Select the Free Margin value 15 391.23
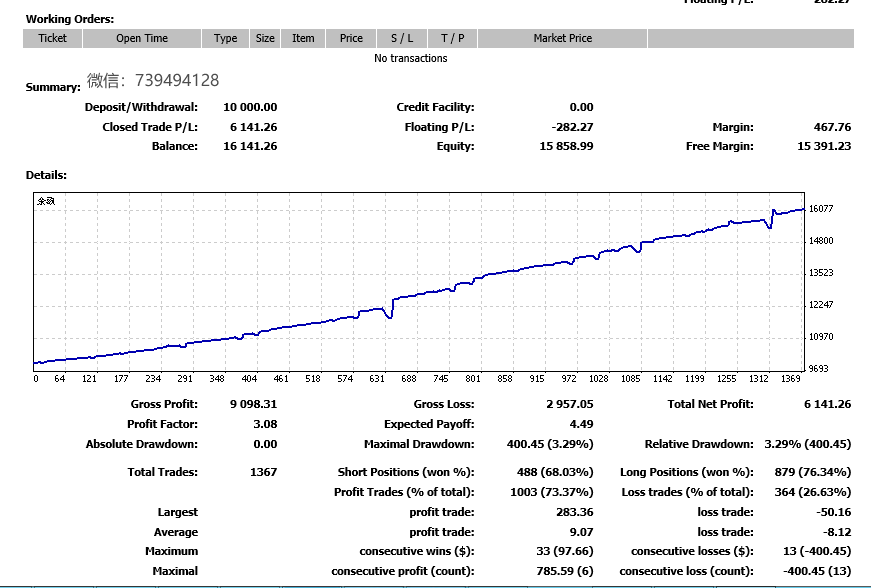The height and width of the screenshot is (588, 871). point(824,146)
